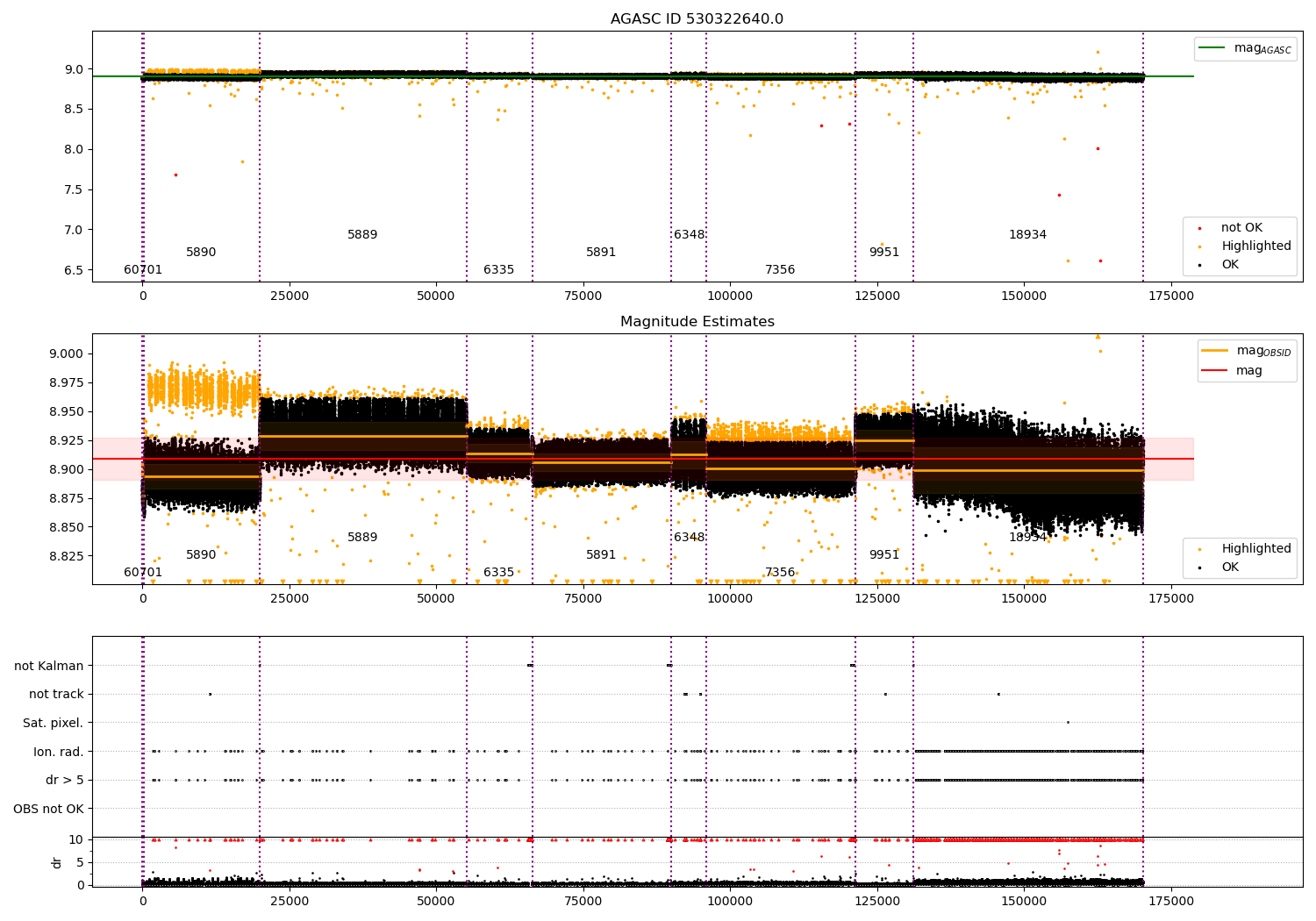Click 'Highlighted' legend entry in Magnitude Estimates panel
1316x921 pixels.
coord(1256,549)
